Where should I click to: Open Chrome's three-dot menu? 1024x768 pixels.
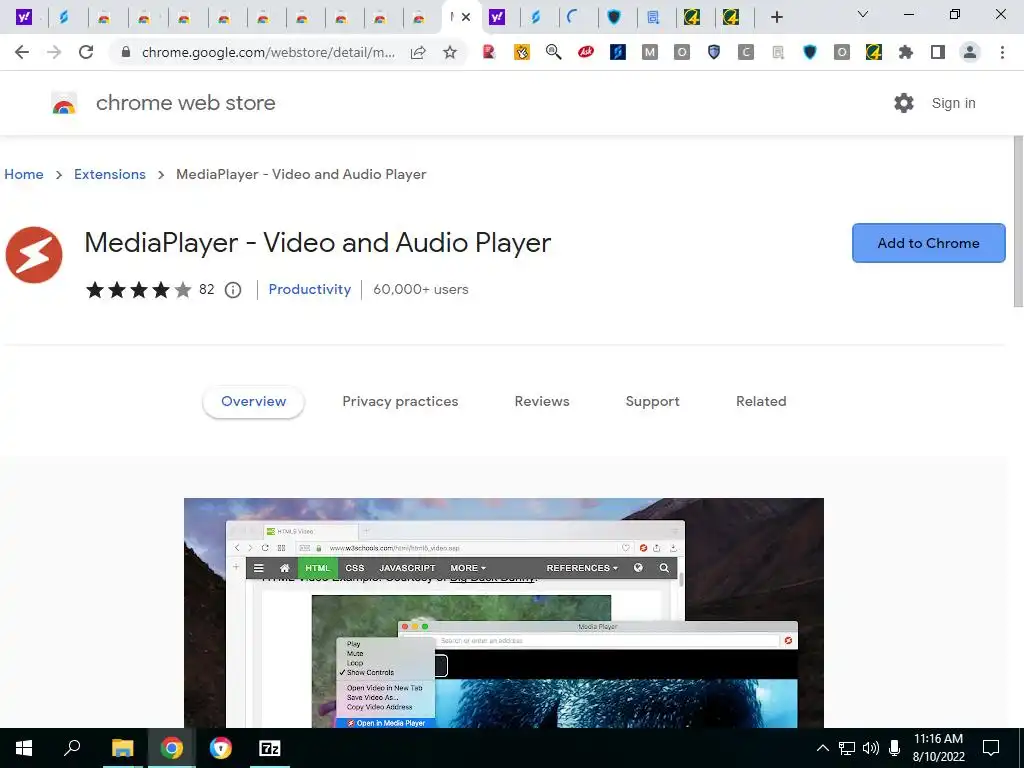tap(1002, 52)
